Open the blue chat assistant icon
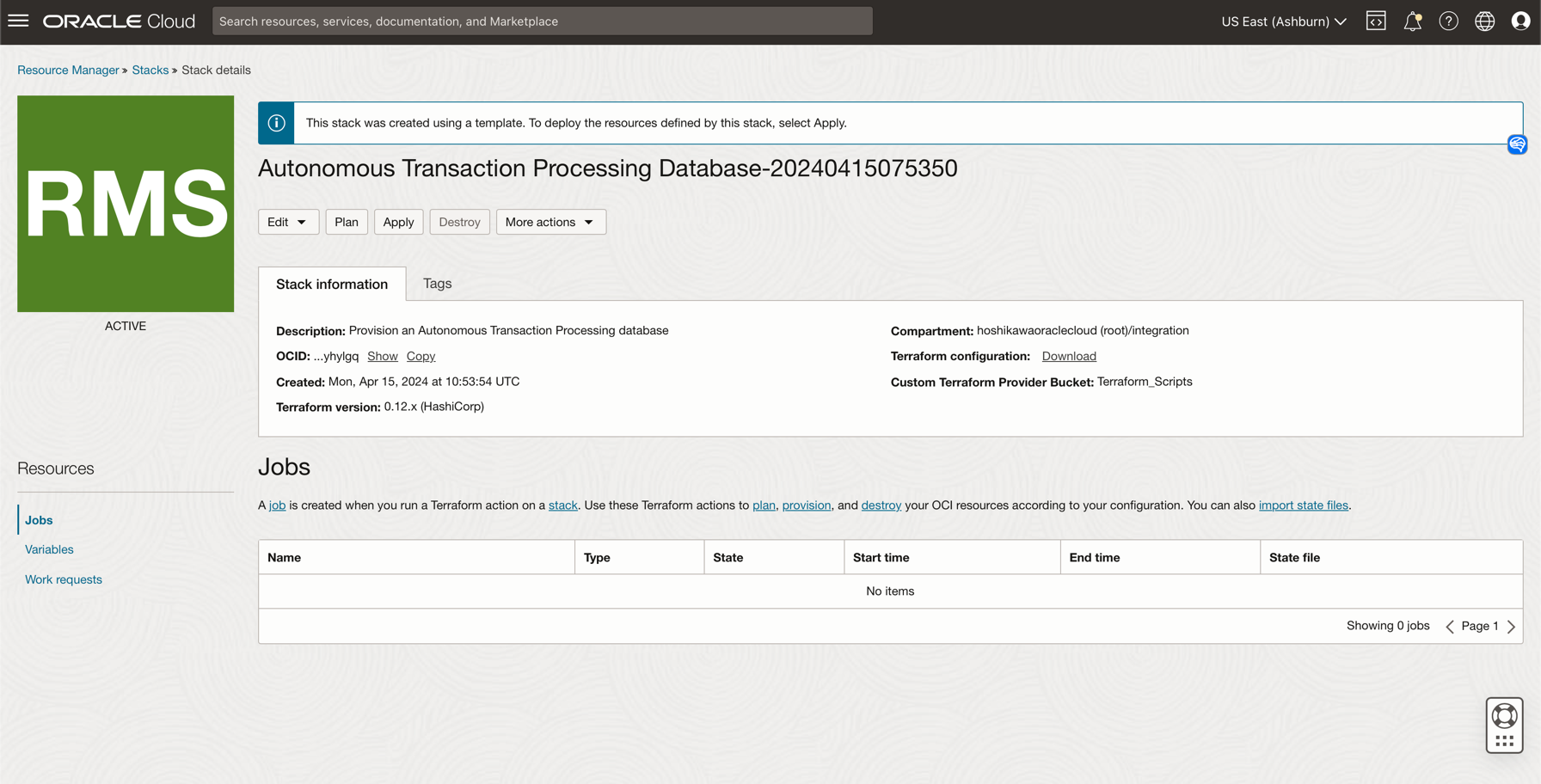 [x=1517, y=144]
